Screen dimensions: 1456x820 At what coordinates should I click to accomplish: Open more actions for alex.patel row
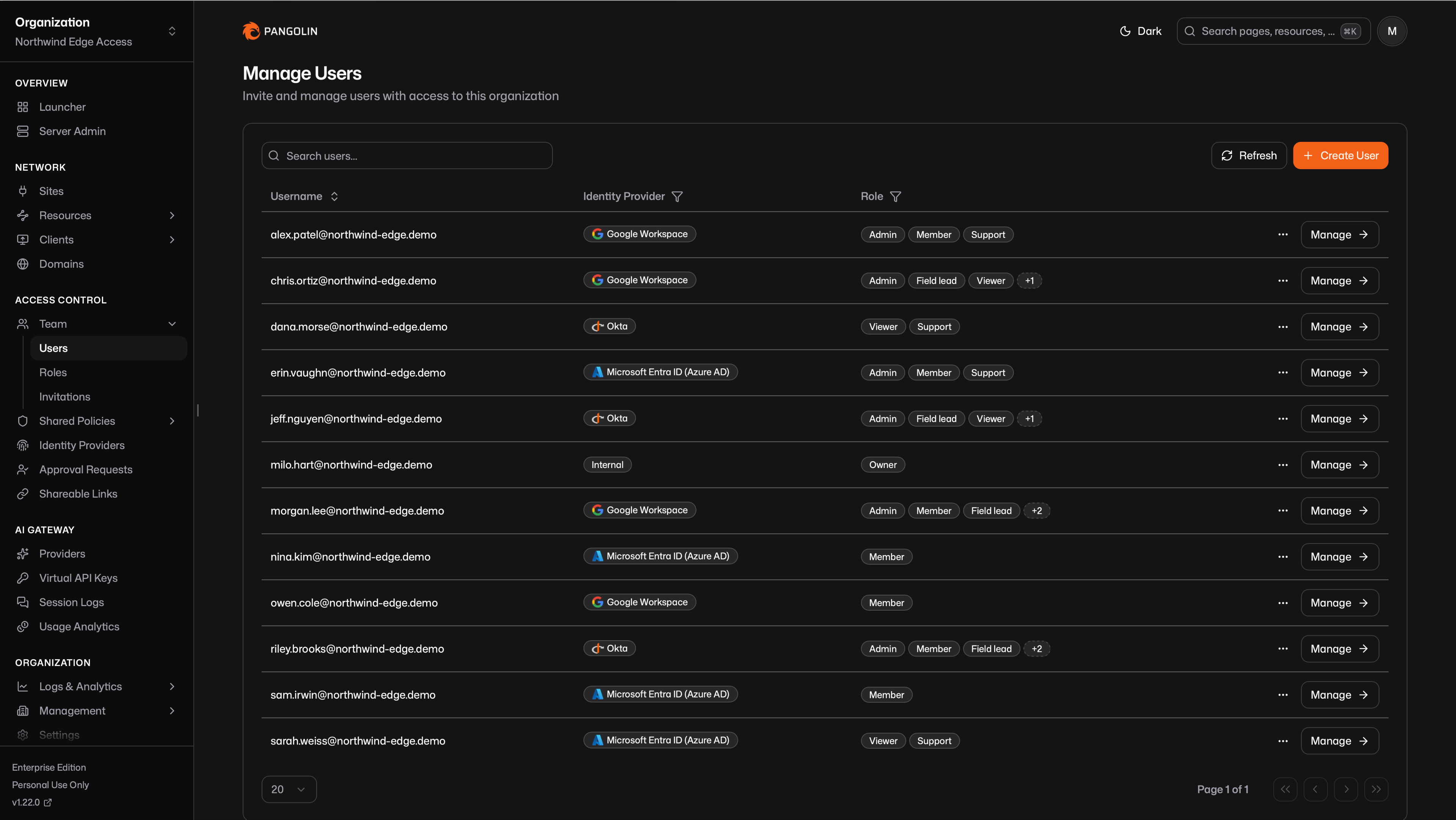[1283, 235]
